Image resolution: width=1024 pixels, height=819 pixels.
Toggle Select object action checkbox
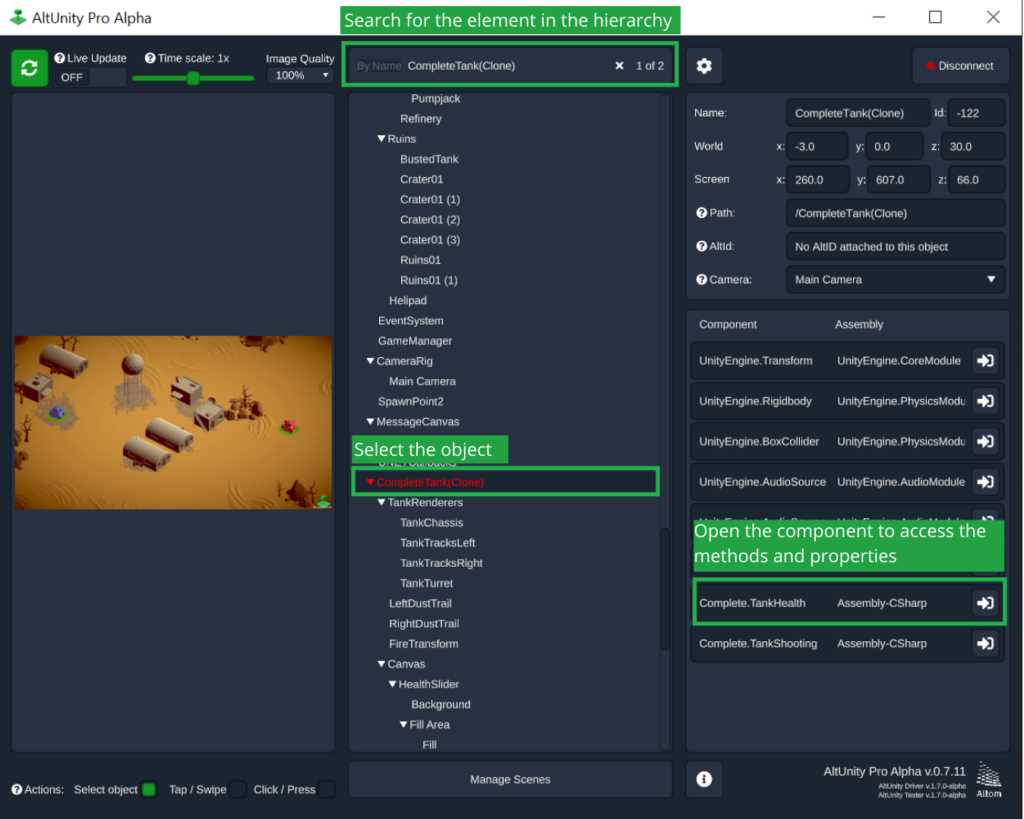coord(149,790)
